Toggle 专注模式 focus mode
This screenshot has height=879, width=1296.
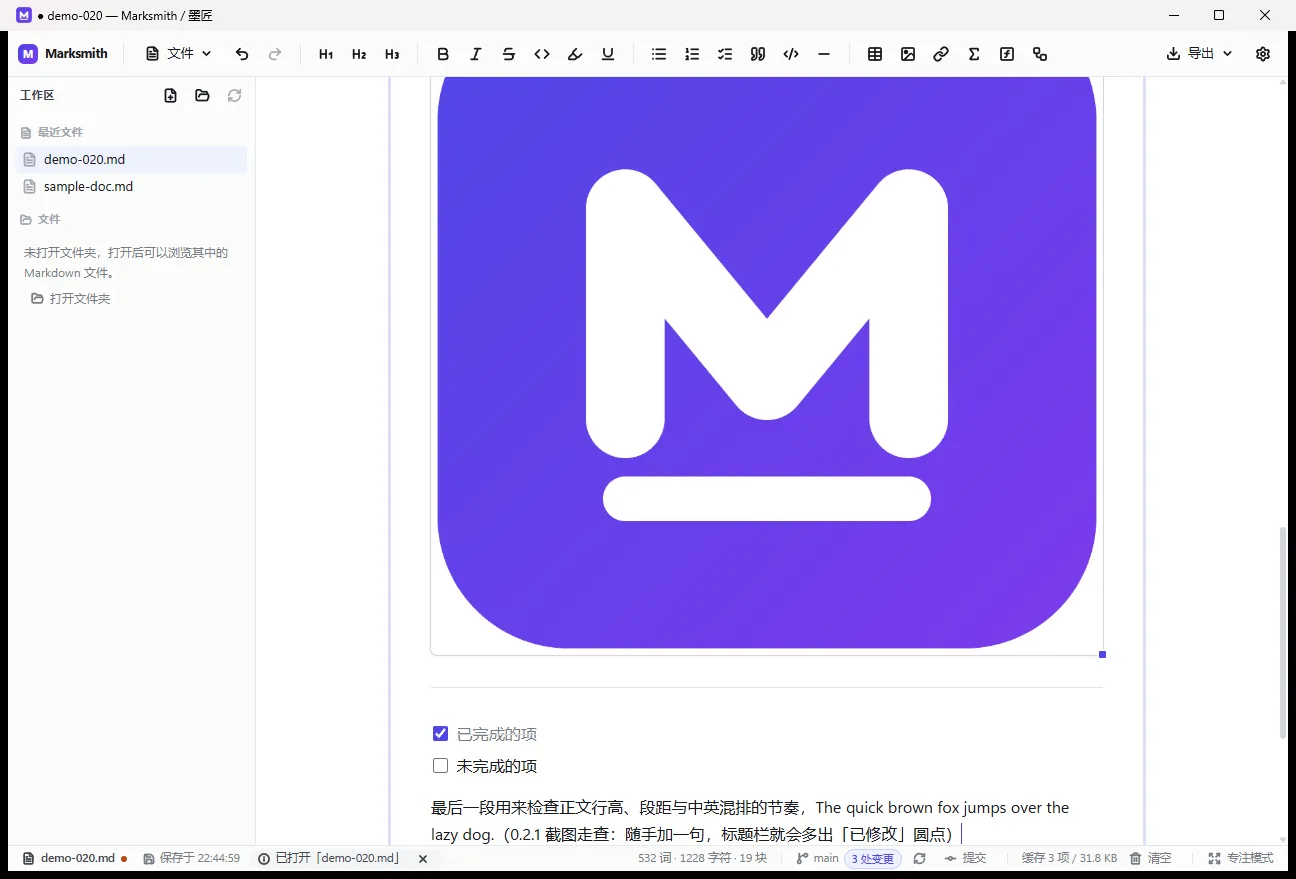pyautogui.click(x=1241, y=858)
